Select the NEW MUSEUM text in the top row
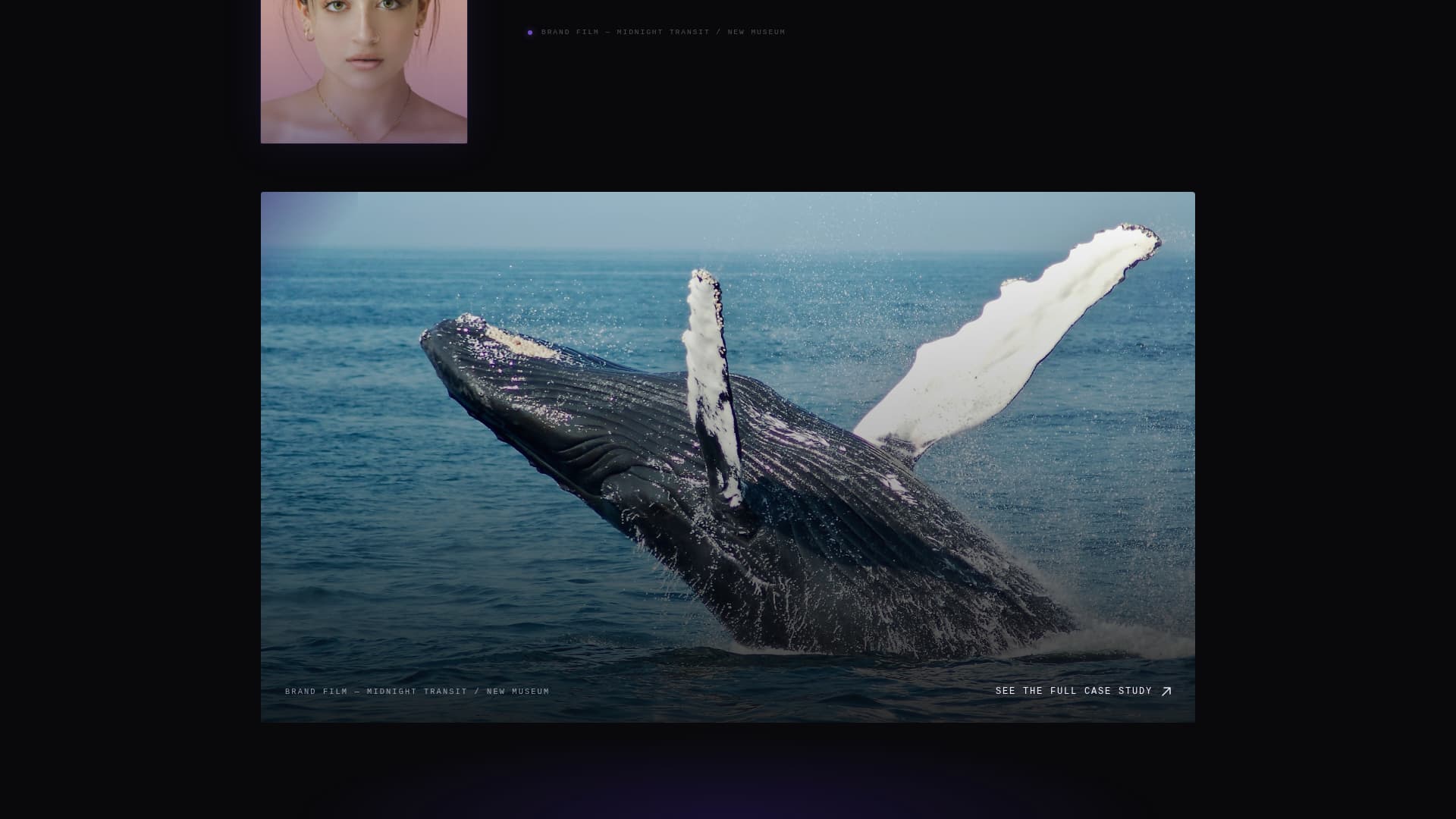The width and height of the screenshot is (1456, 819). coord(755,32)
